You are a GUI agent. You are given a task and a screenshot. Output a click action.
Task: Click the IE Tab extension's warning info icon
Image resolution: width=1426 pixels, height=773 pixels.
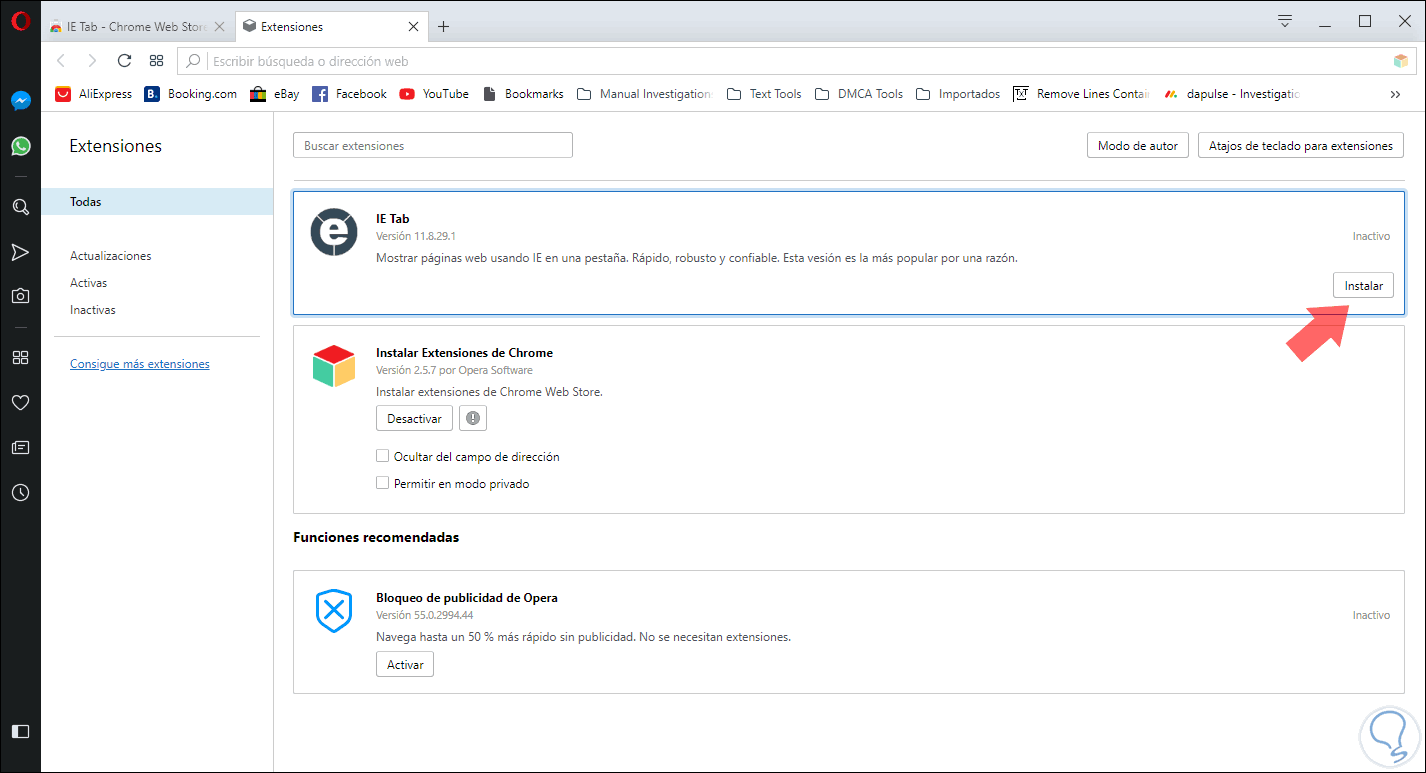473,418
